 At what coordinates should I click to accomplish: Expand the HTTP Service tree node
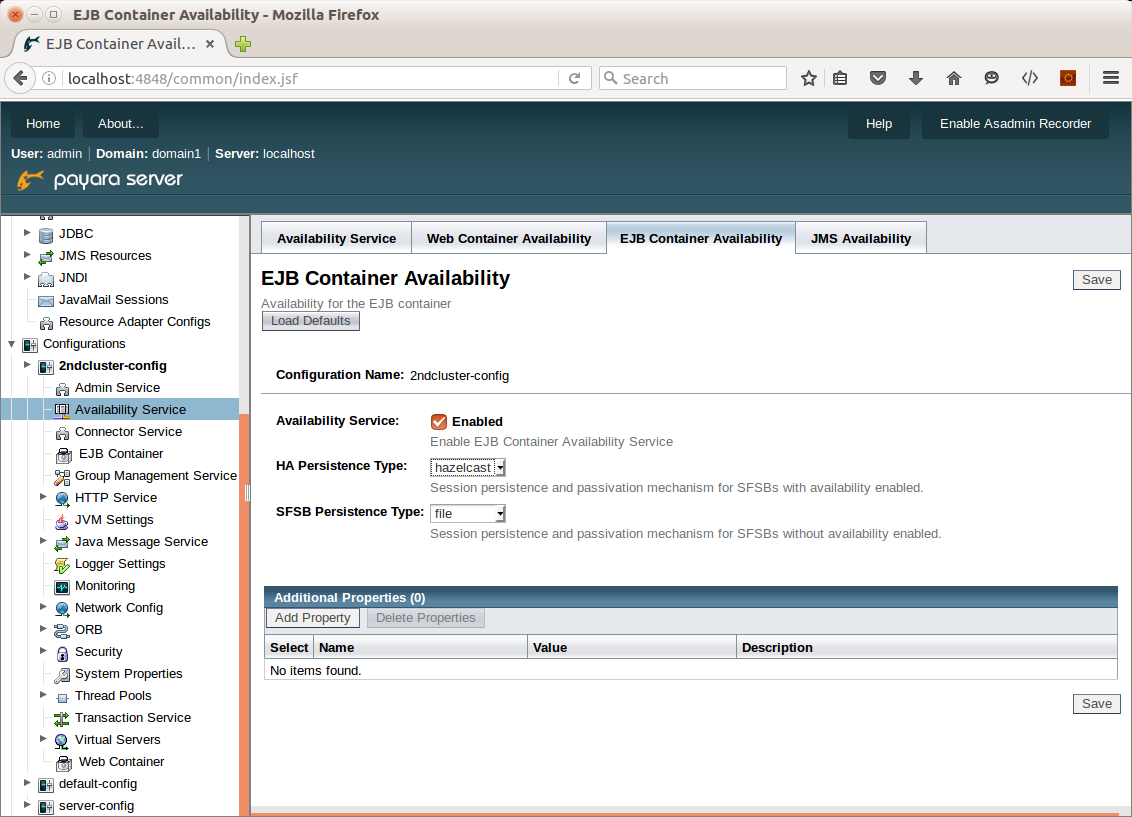point(43,497)
